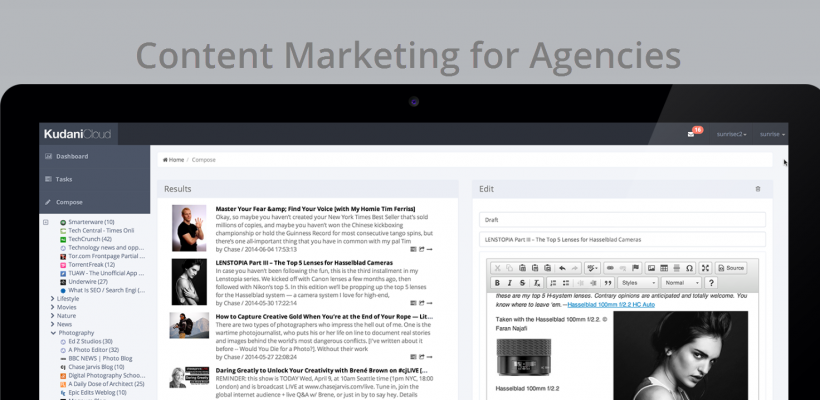Click the Decrease Indent icon
The image size is (820, 400).
(x=580, y=283)
